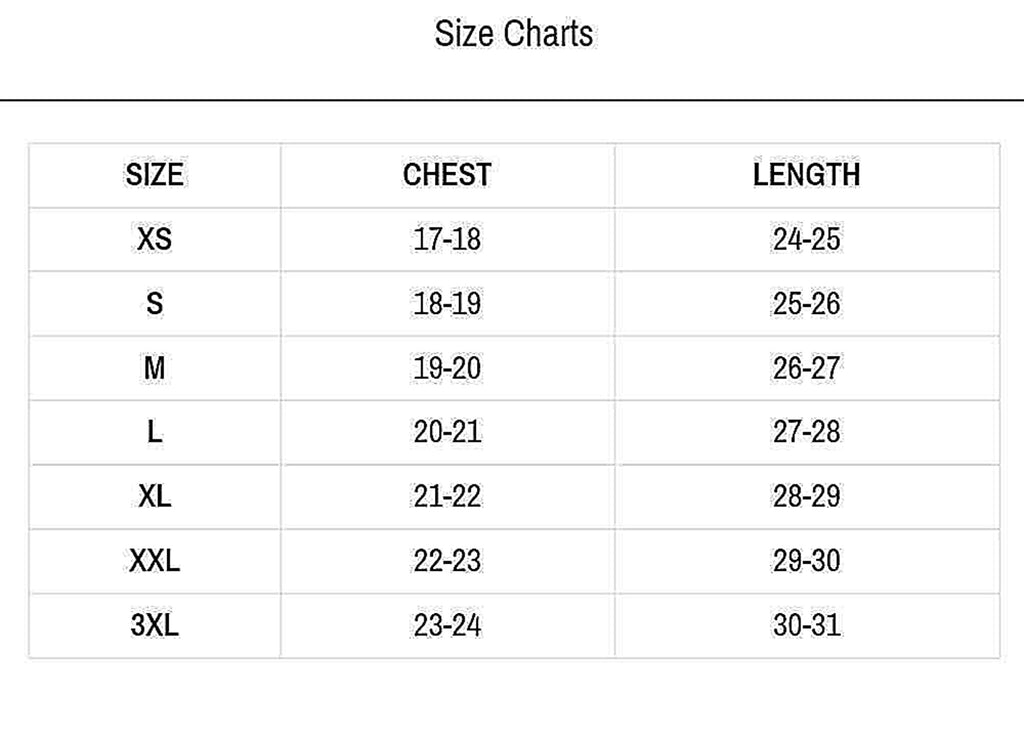Image resolution: width=1024 pixels, height=740 pixels.
Task: Select the LENGTH column header
Action: pyautogui.click(x=807, y=175)
